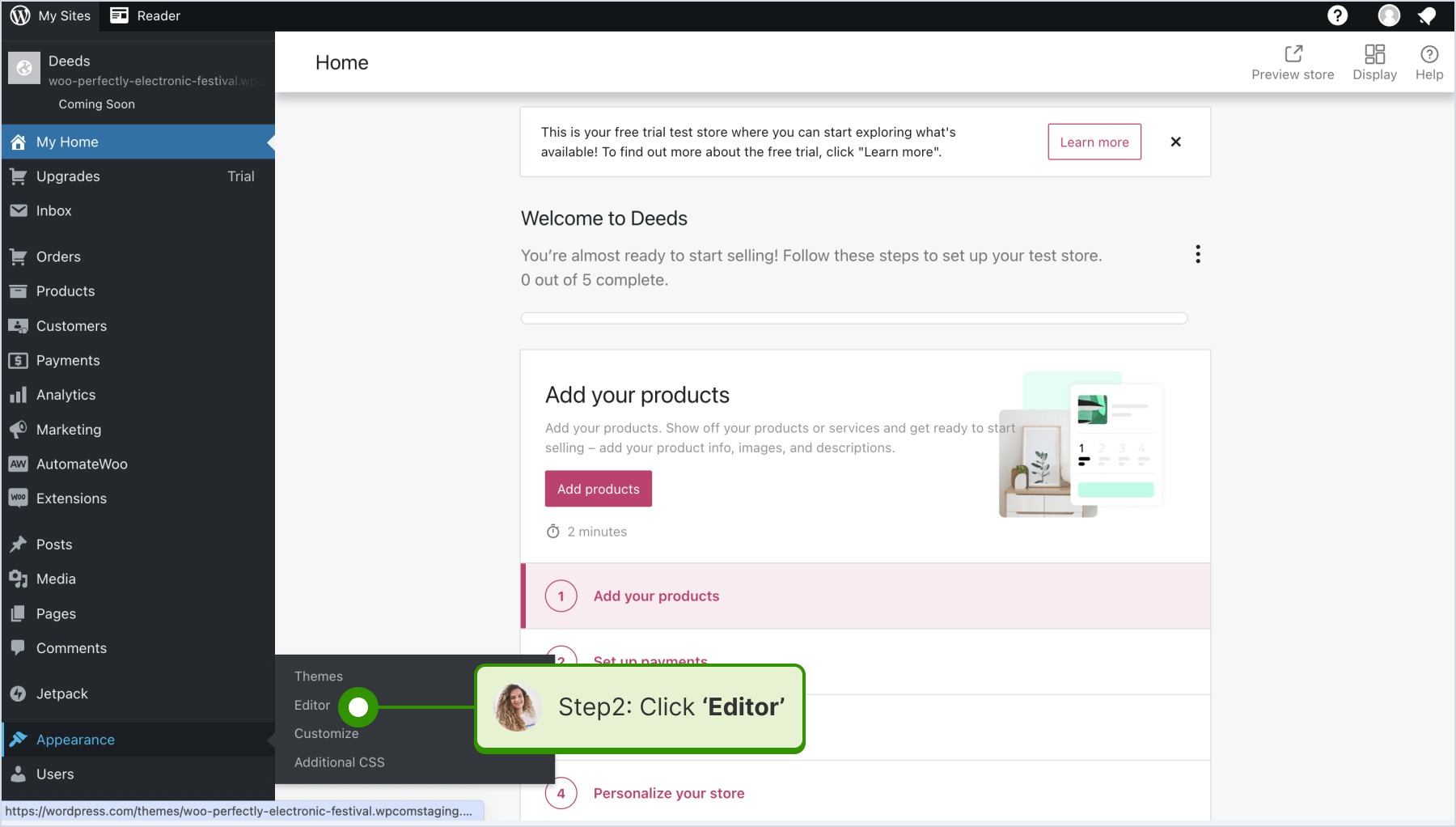This screenshot has width=1456, height=827.
Task: Expand the Personalize your store step
Action: point(866,793)
